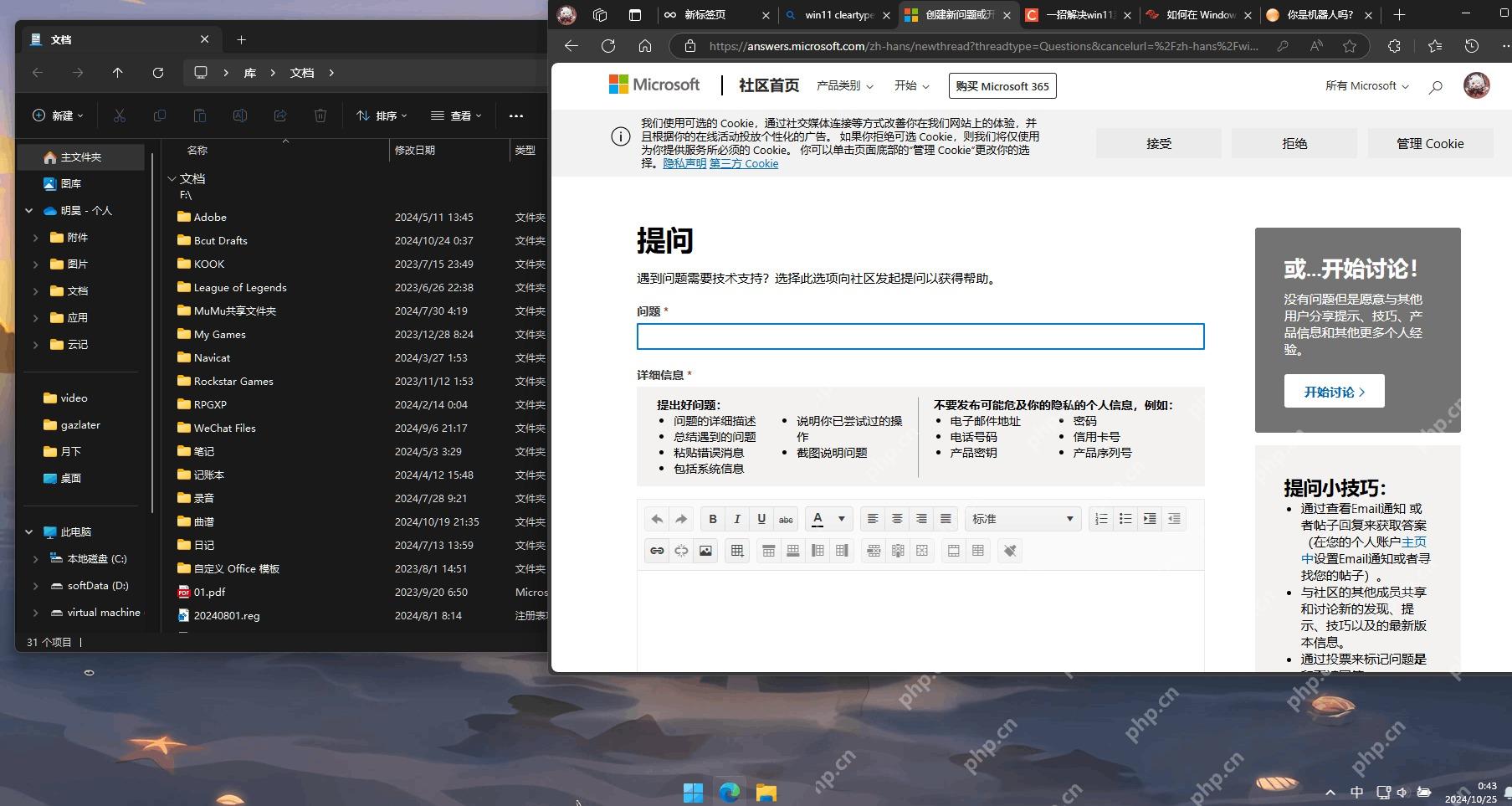The width and height of the screenshot is (1512, 806).
Task: Click the search icon on Microsoft page
Action: tap(1435, 86)
